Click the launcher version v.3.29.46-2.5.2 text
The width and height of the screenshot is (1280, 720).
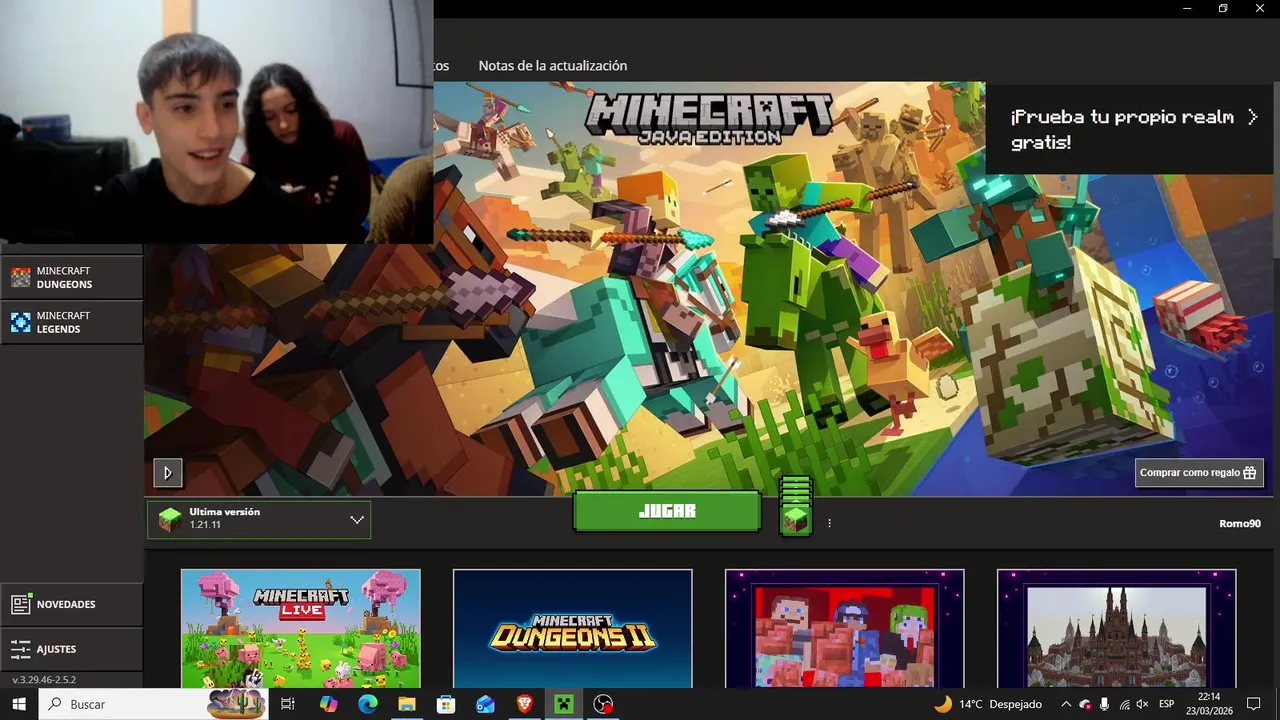(44, 680)
